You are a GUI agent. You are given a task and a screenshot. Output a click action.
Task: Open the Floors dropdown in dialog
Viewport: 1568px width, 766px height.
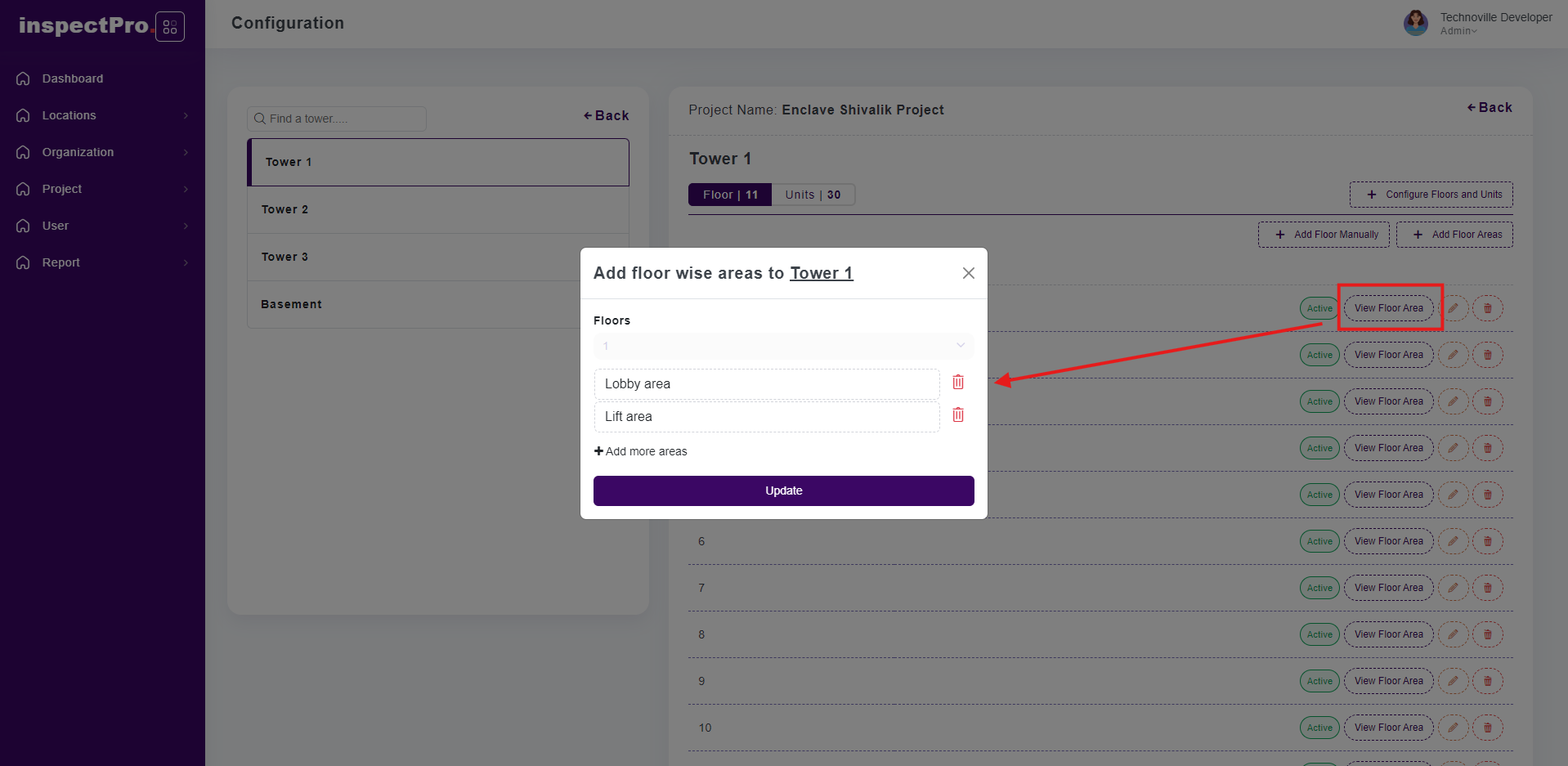[783, 346]
